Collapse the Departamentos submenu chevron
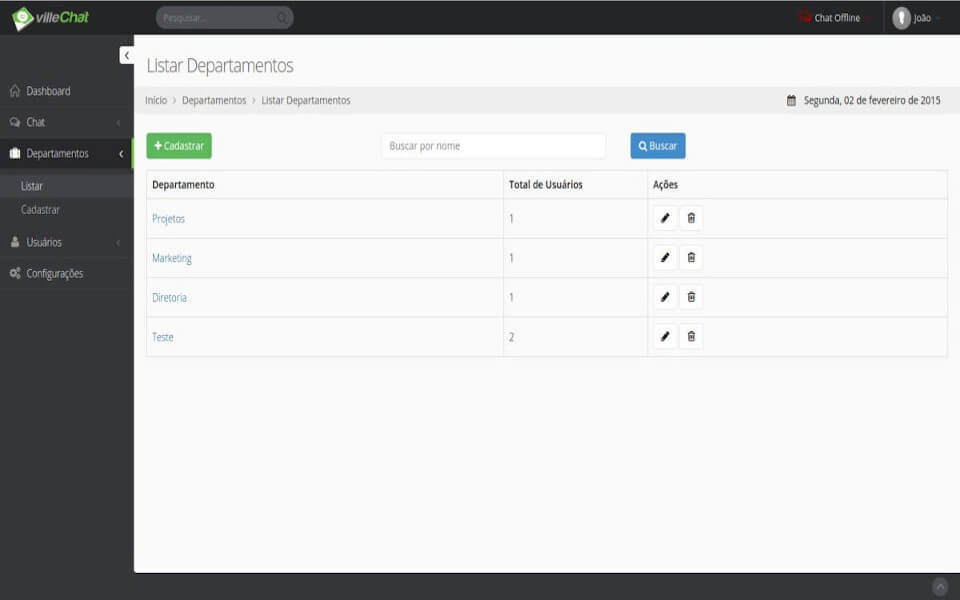960x600 pixels. (x=121, y=154)
